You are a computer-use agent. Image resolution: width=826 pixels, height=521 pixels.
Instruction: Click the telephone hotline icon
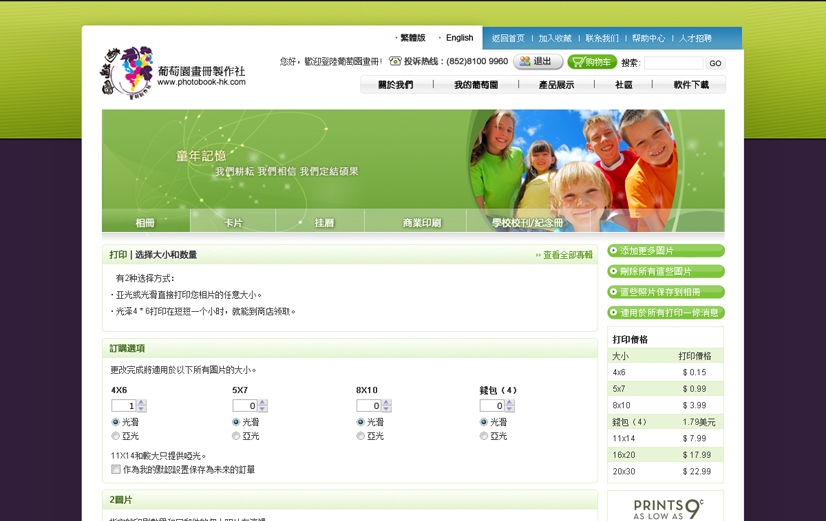tap(395, 62)
